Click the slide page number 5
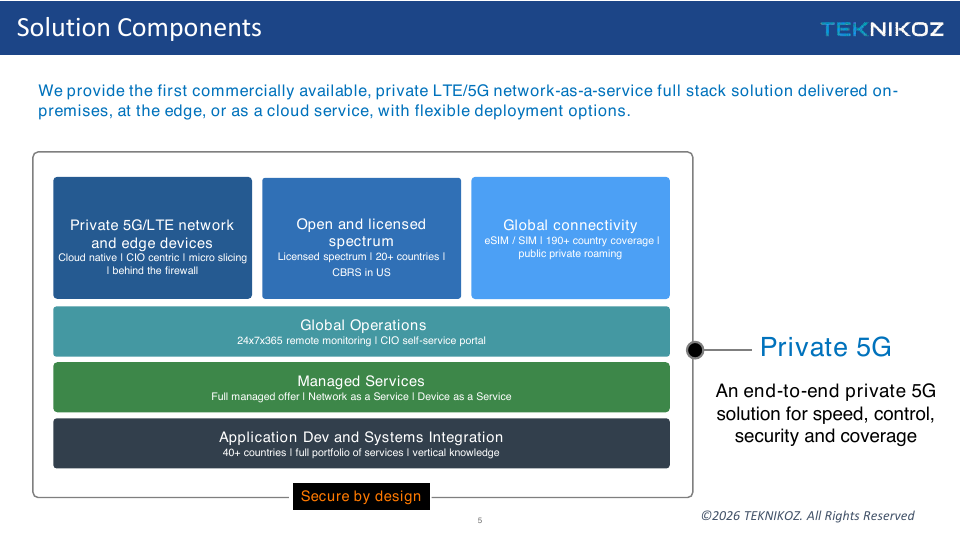 click(480, 520)
